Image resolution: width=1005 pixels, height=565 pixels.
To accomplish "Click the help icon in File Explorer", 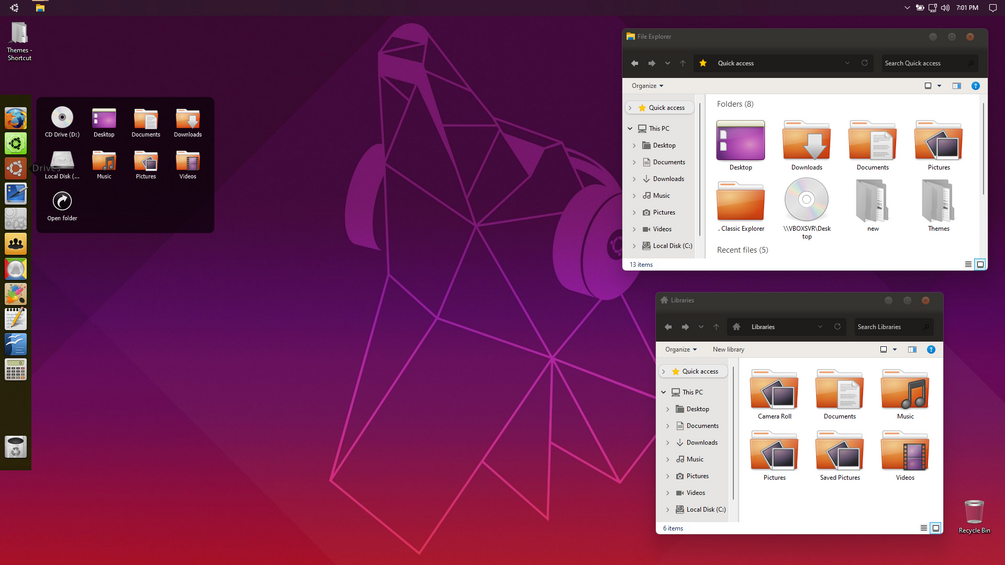I will (976, 86).
